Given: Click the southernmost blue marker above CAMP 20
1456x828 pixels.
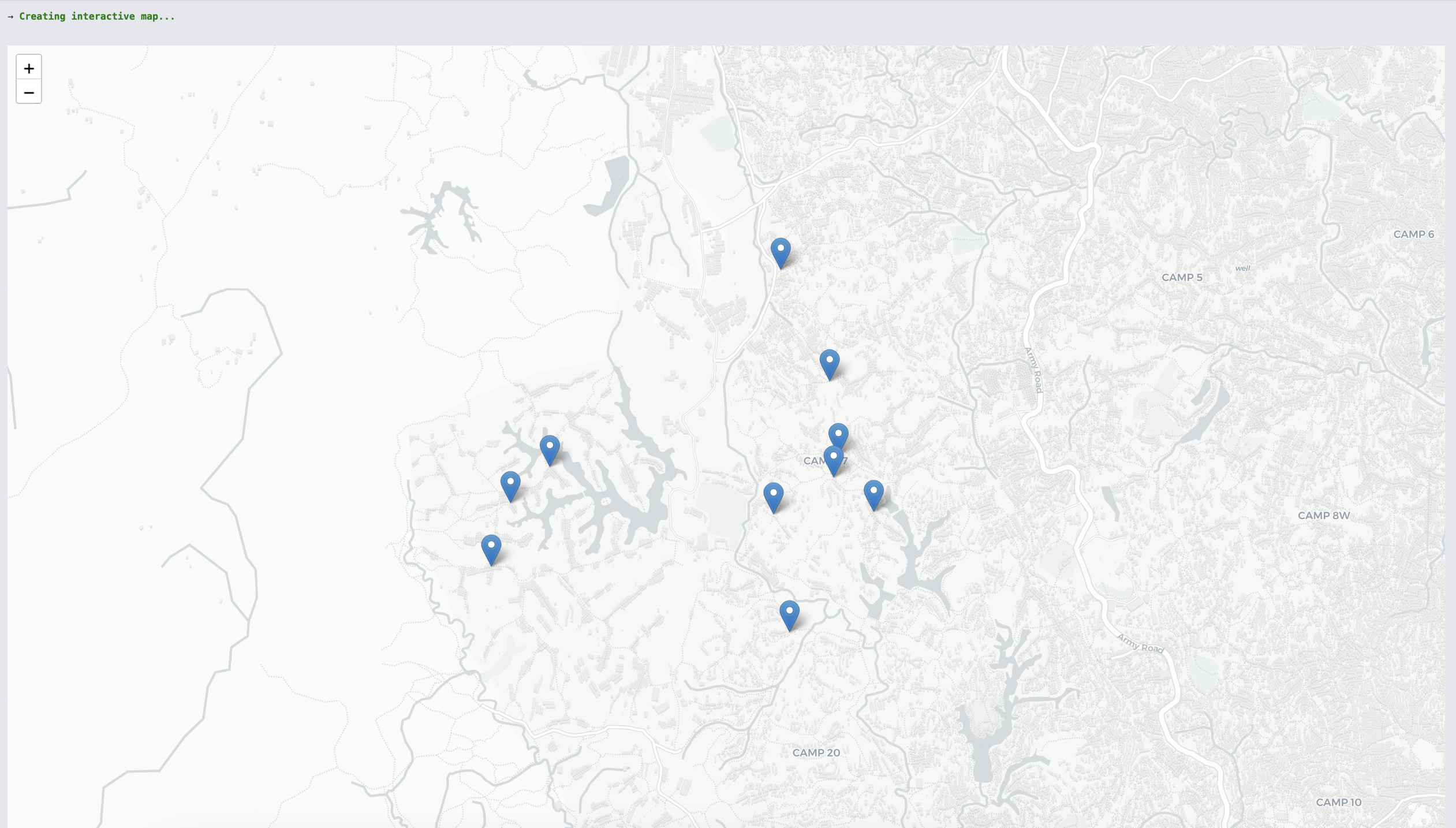Looking at the screenshot, I should (x=789, y=615).
